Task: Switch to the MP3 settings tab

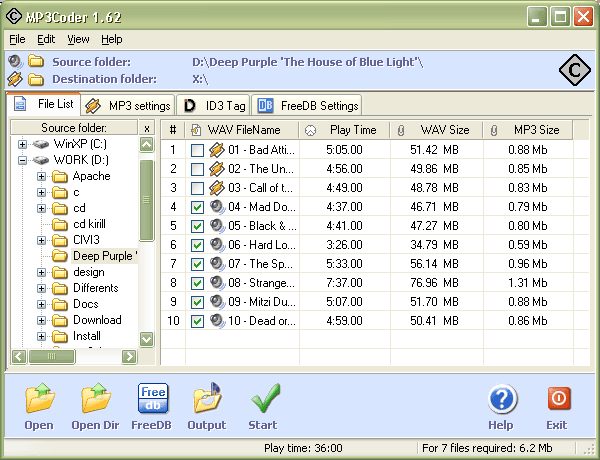Action: click(x=128, y=106)
